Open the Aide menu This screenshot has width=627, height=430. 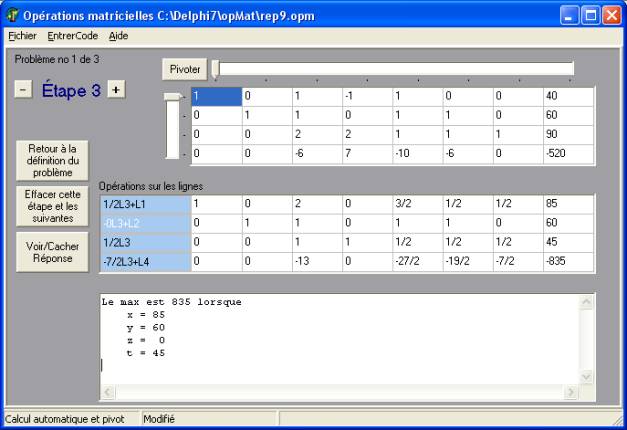(x=118, y=36)
